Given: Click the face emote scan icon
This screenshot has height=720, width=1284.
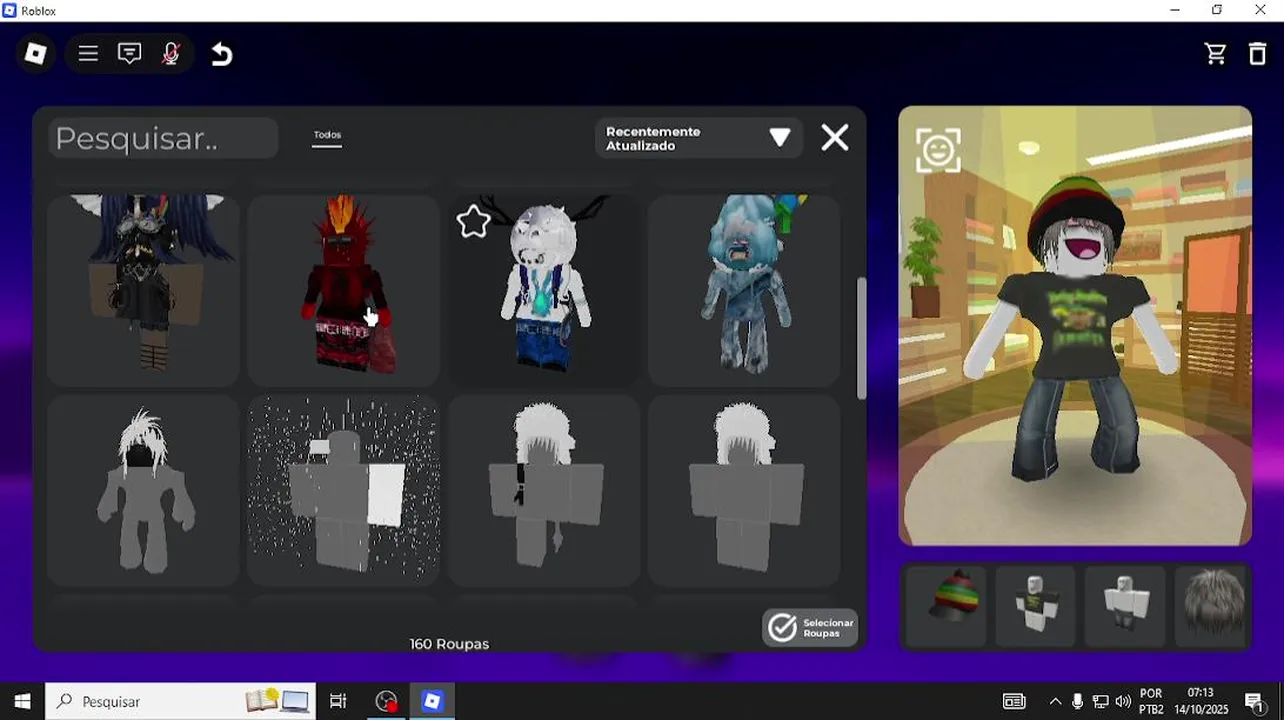Looking at the screenshot, I should tap(938, 150).
